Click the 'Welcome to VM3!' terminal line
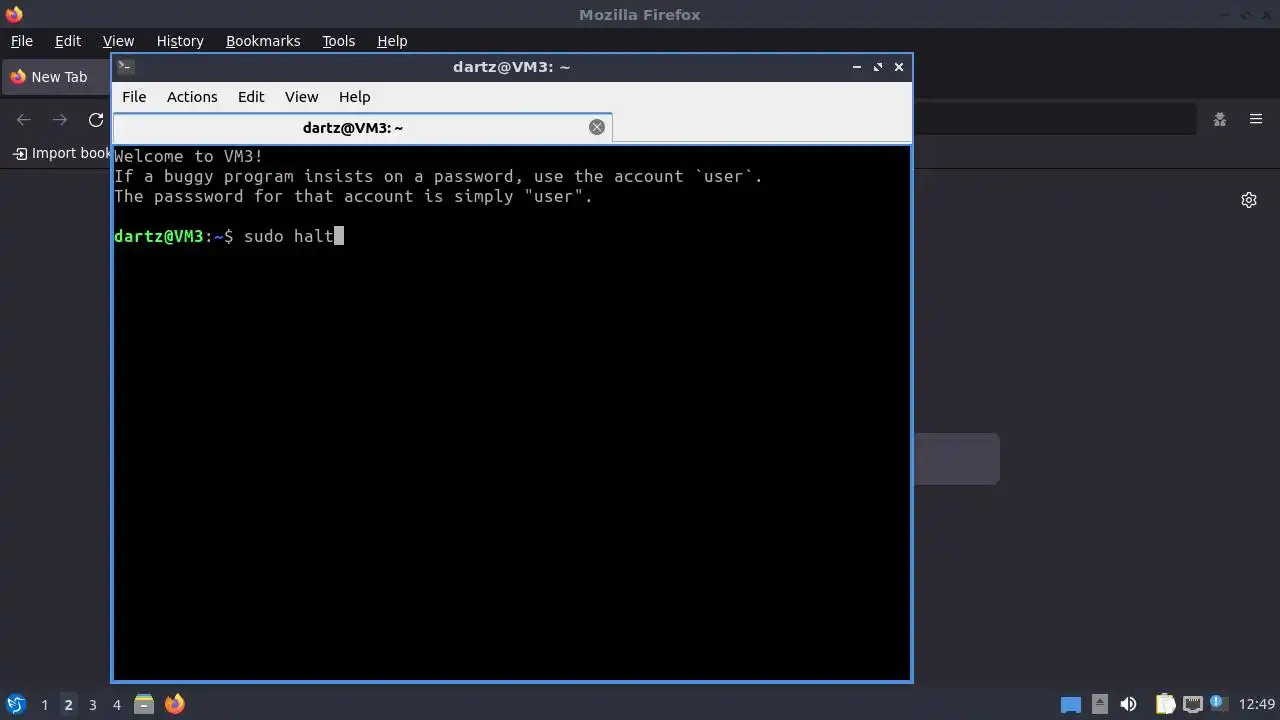The image size is (1280, 720). (189, 156)
